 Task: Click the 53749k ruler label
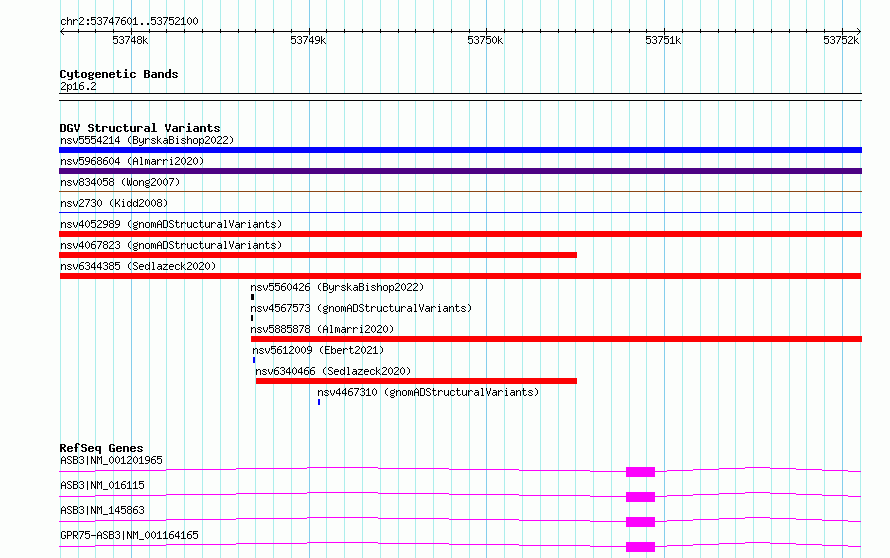308,40
